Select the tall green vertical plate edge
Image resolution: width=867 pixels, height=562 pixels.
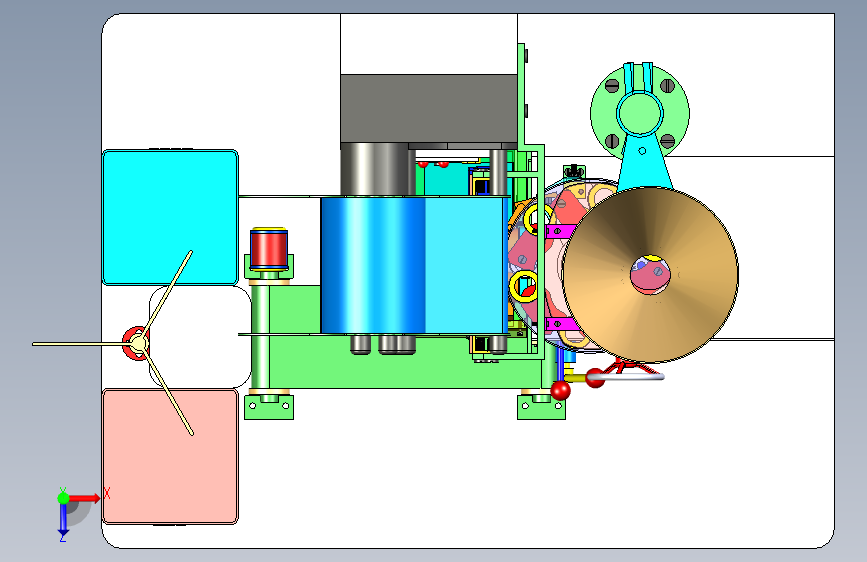[521, 95]
